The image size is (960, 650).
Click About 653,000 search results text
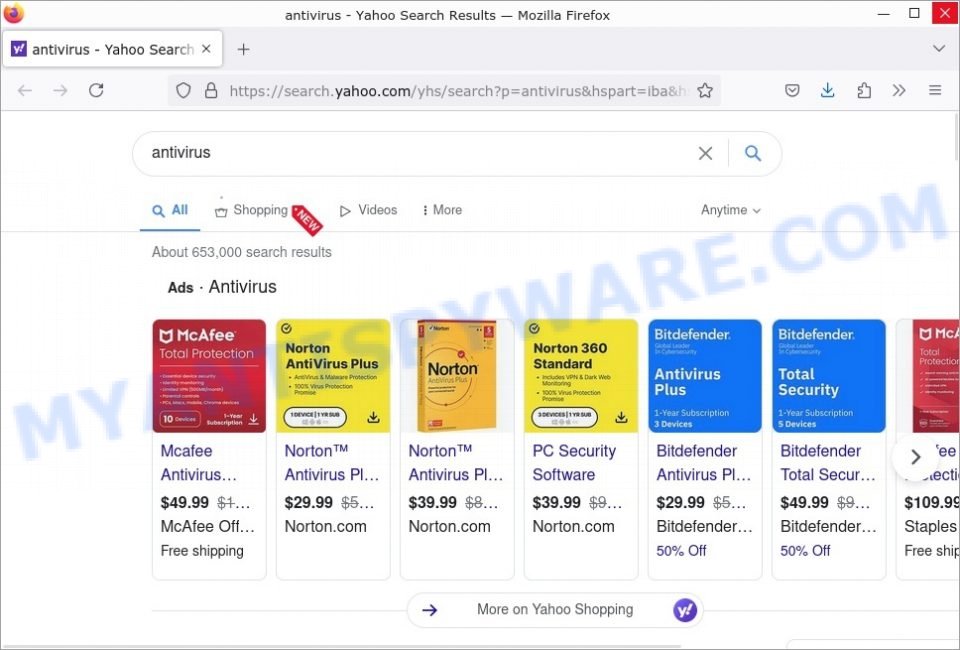click(242, 252)
